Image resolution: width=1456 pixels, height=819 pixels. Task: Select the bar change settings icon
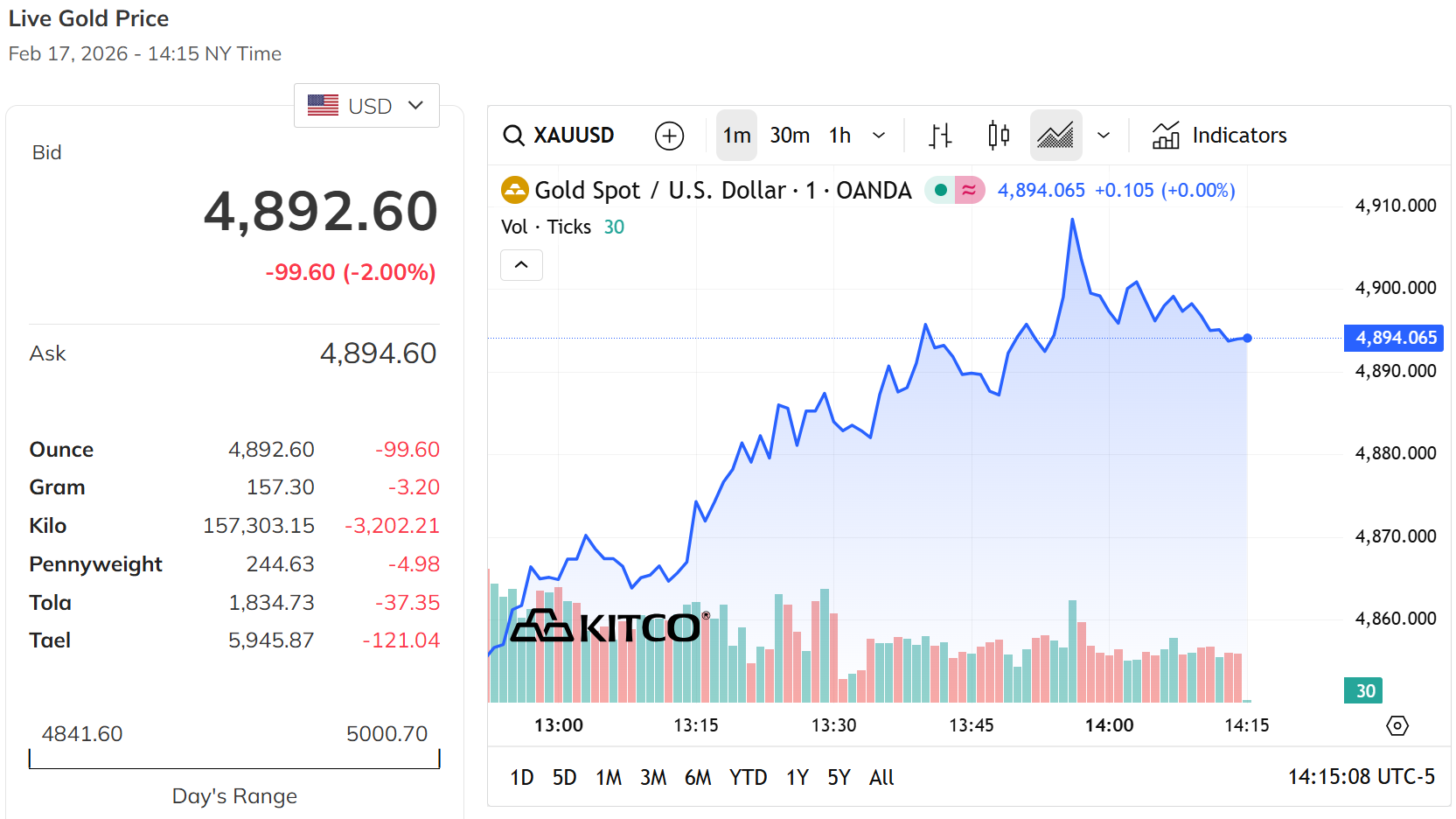point(939,135)
